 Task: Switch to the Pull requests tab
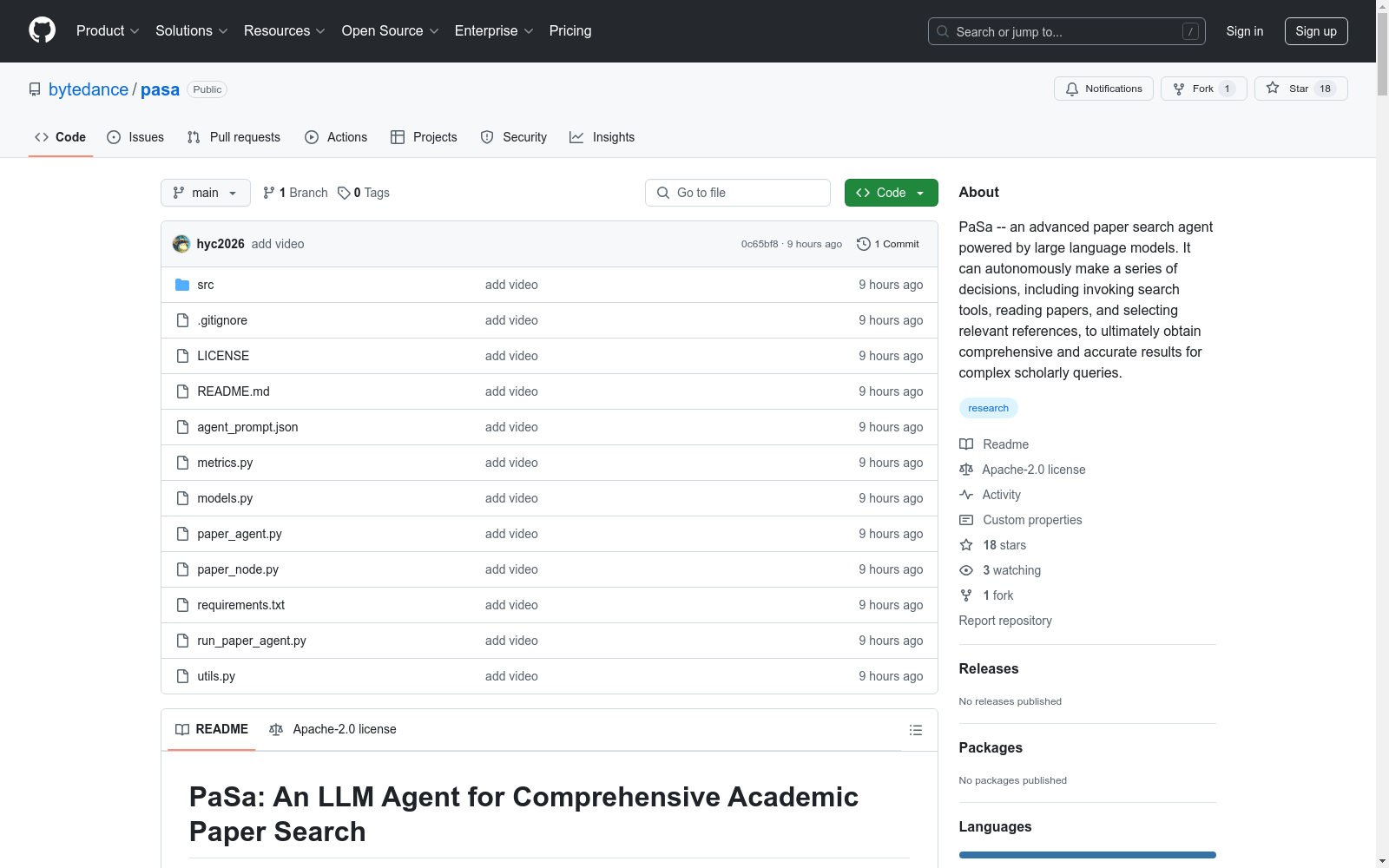234,137
